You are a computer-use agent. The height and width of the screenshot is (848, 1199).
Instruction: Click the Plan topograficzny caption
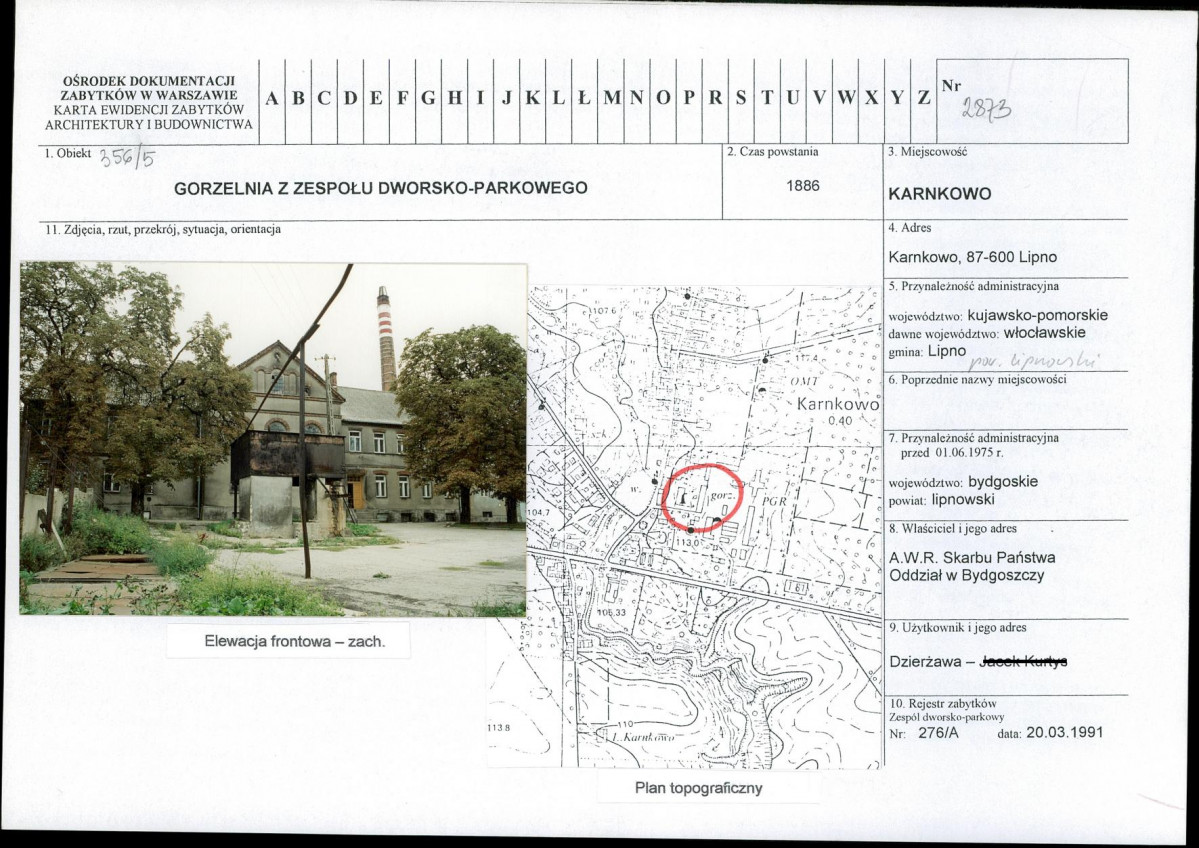point(698,788)
